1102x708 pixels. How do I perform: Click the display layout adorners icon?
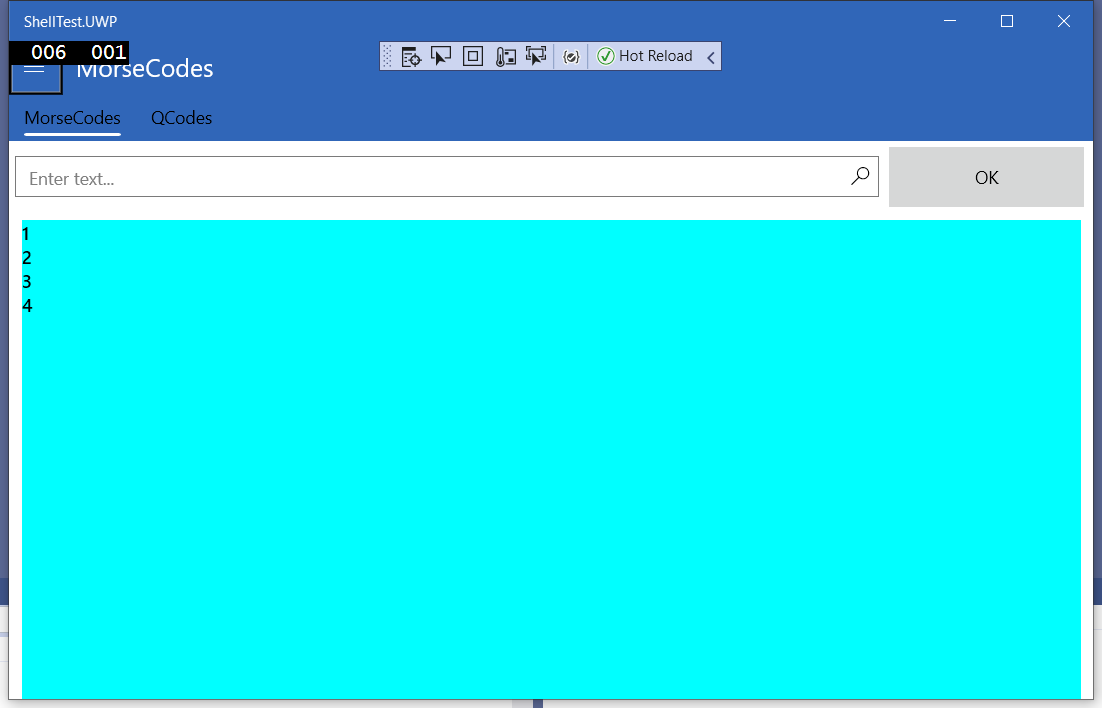[x=471, y=56]
